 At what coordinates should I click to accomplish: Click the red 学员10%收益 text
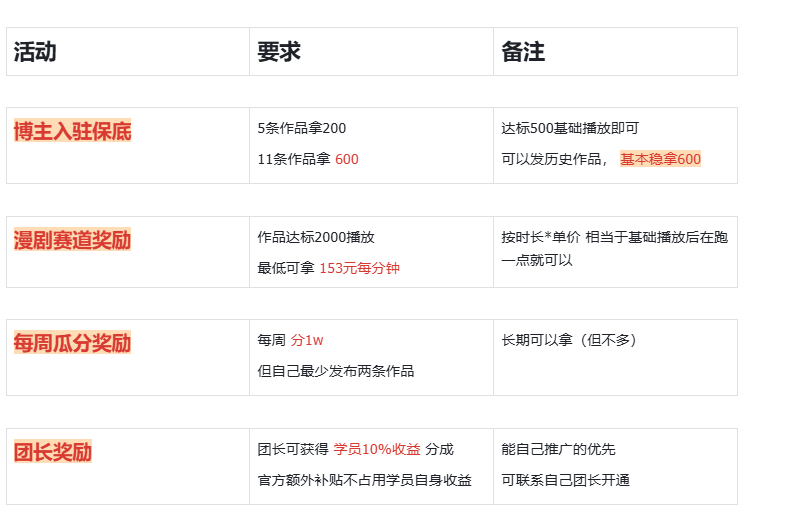pyautogui.click(x=377, y=449)
